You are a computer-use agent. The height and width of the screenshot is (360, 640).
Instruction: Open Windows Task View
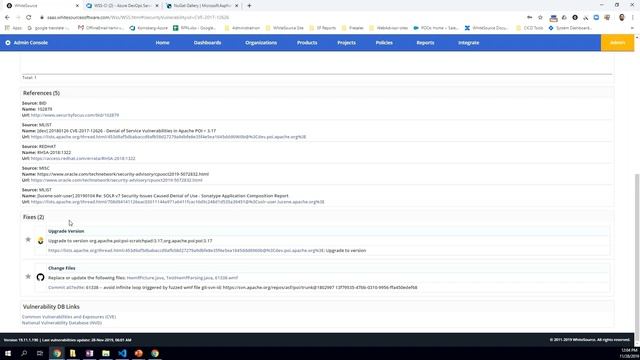coord(40,353)
